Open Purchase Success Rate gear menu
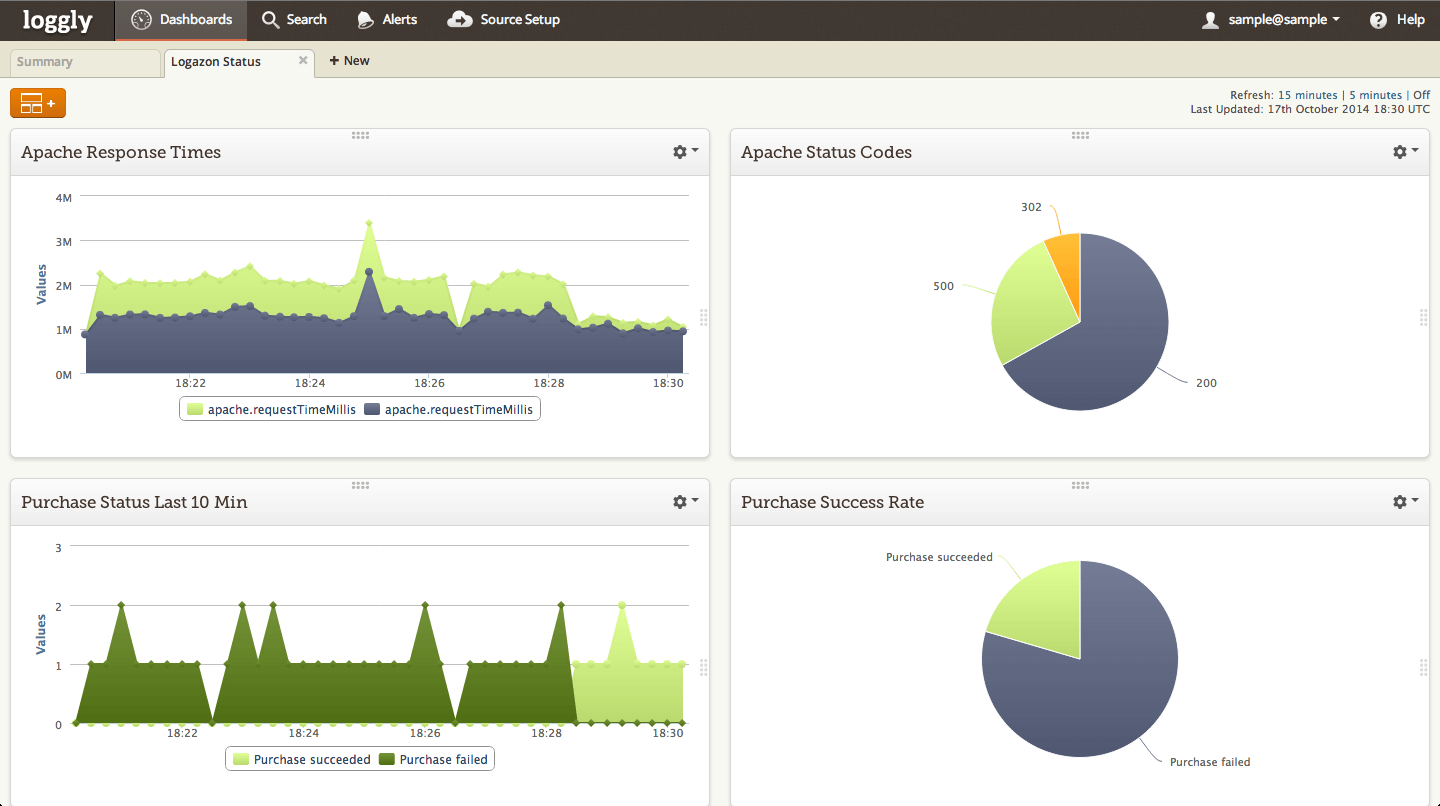Viewport: 1440px width, 806px height. tap(1405, 502)
